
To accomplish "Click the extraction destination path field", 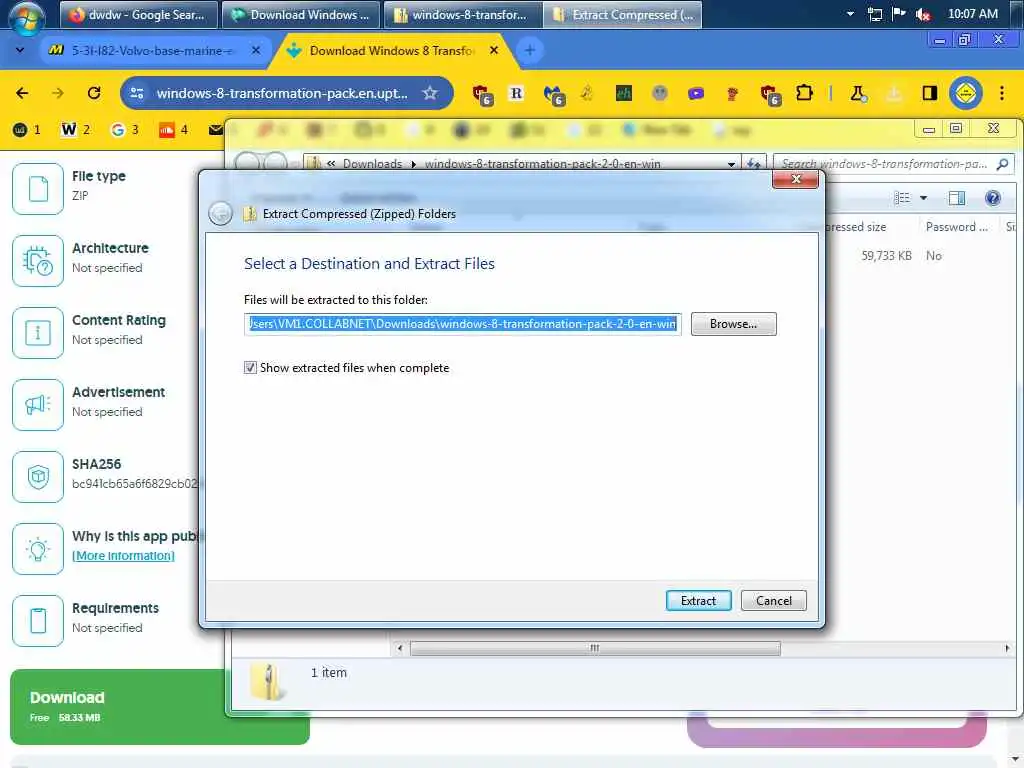I will tap(462, 324).
